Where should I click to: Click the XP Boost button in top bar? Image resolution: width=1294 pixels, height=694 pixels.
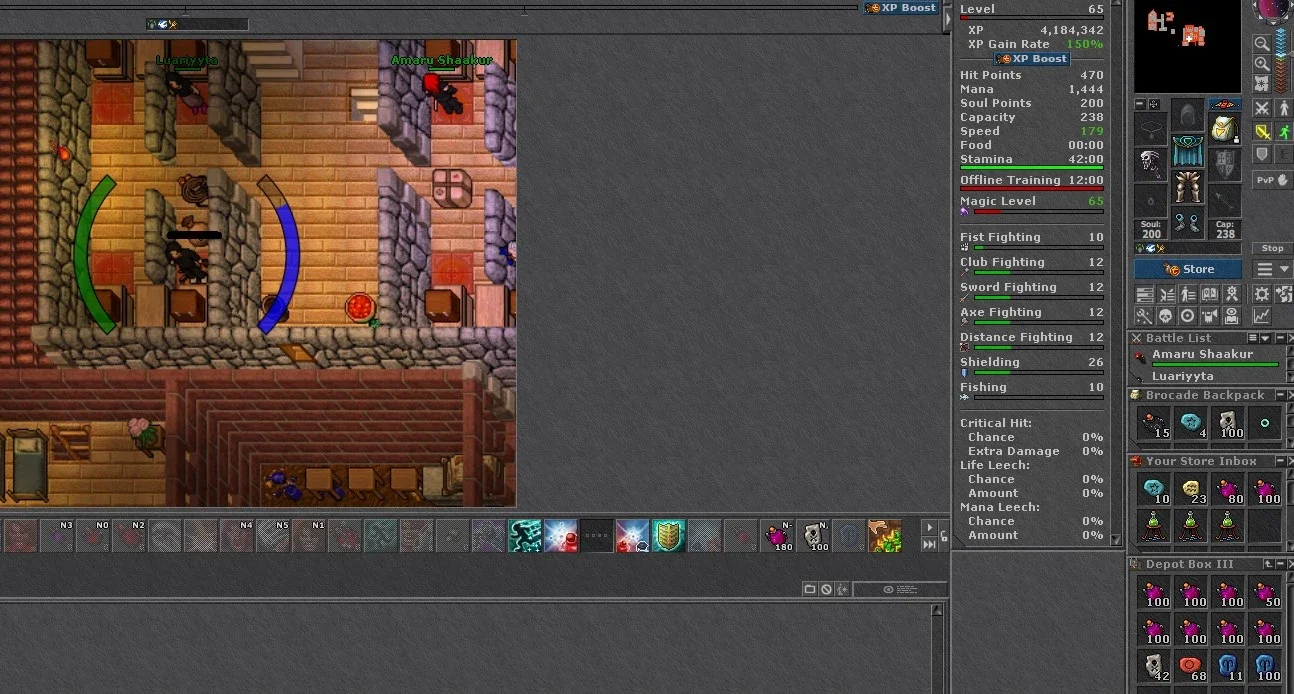(901, 7)
